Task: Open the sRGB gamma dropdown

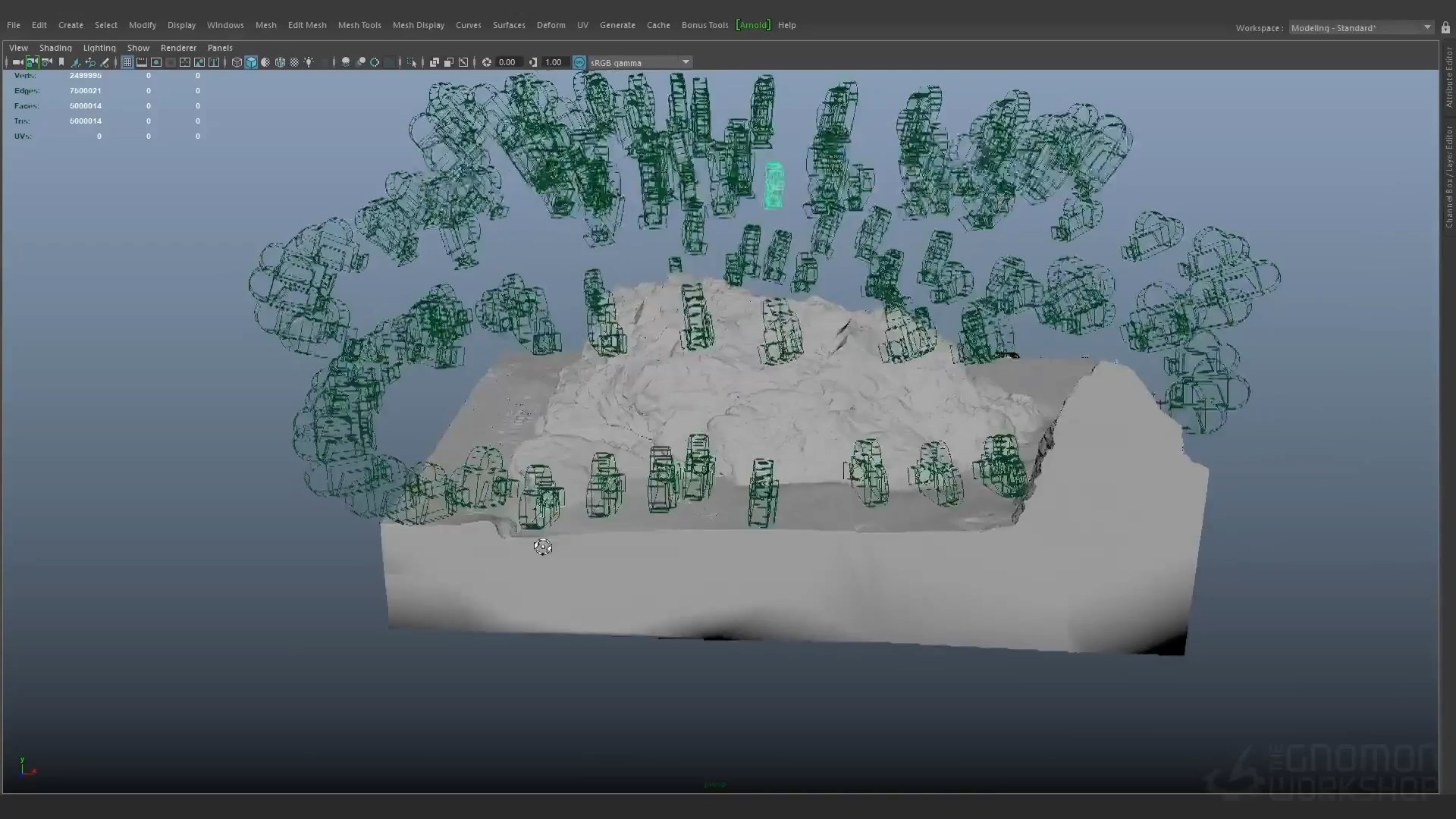Action: point(686,62)
